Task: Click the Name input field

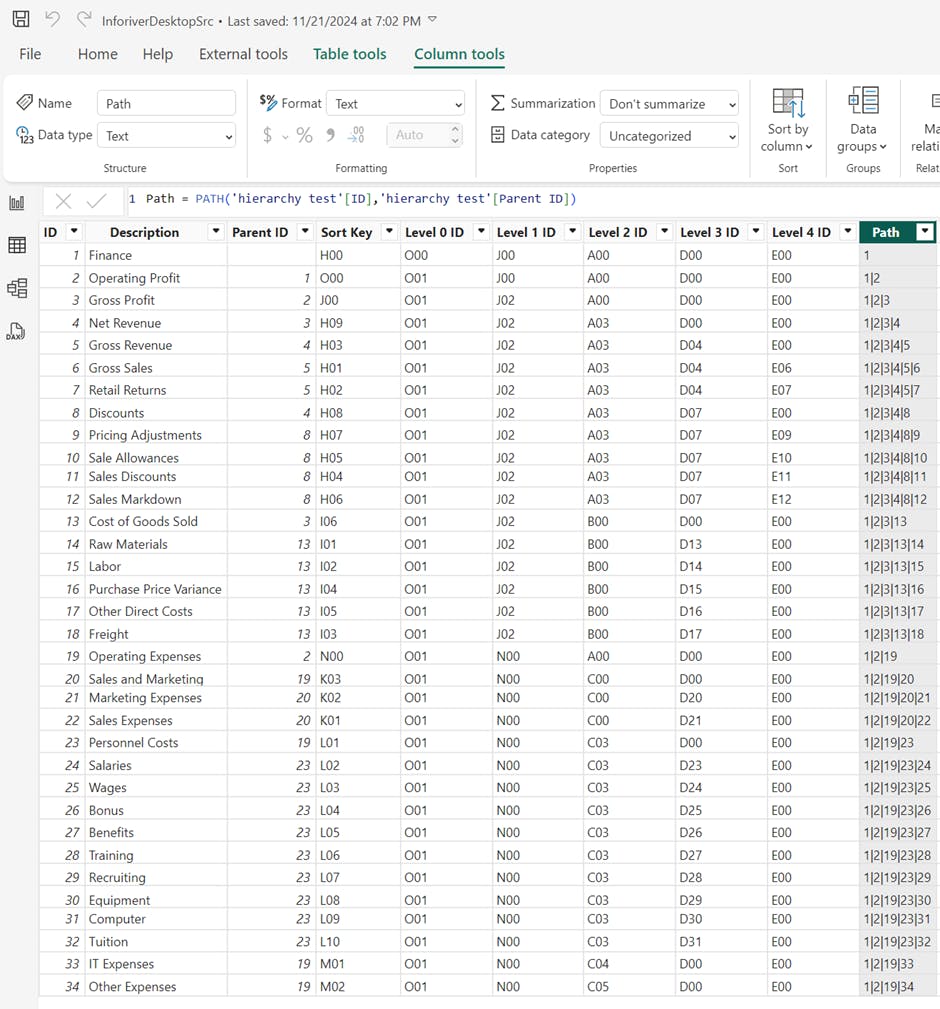Action: click(166, 103)
